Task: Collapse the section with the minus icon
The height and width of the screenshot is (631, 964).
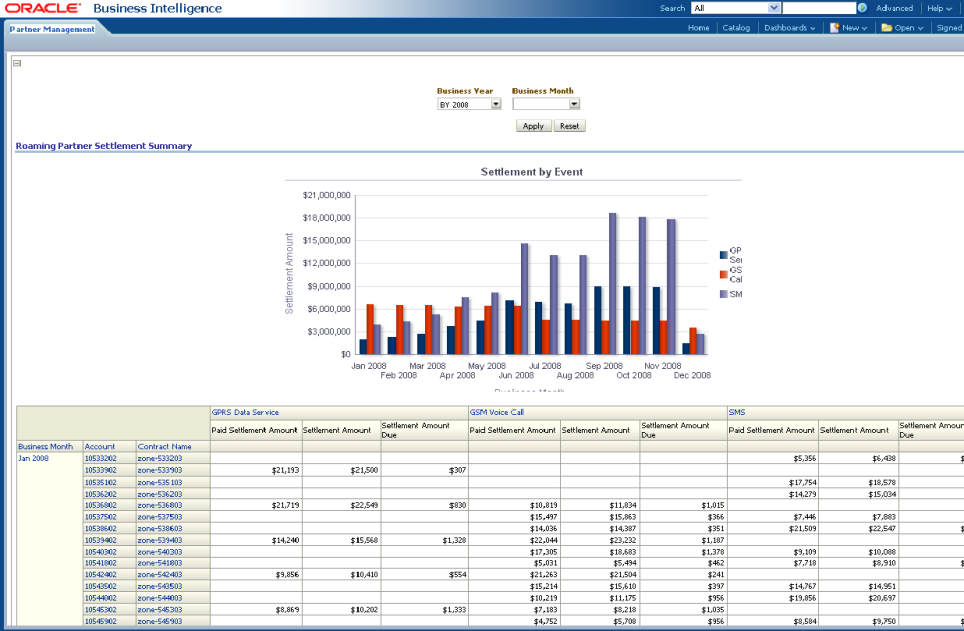Action: [17, 63]
